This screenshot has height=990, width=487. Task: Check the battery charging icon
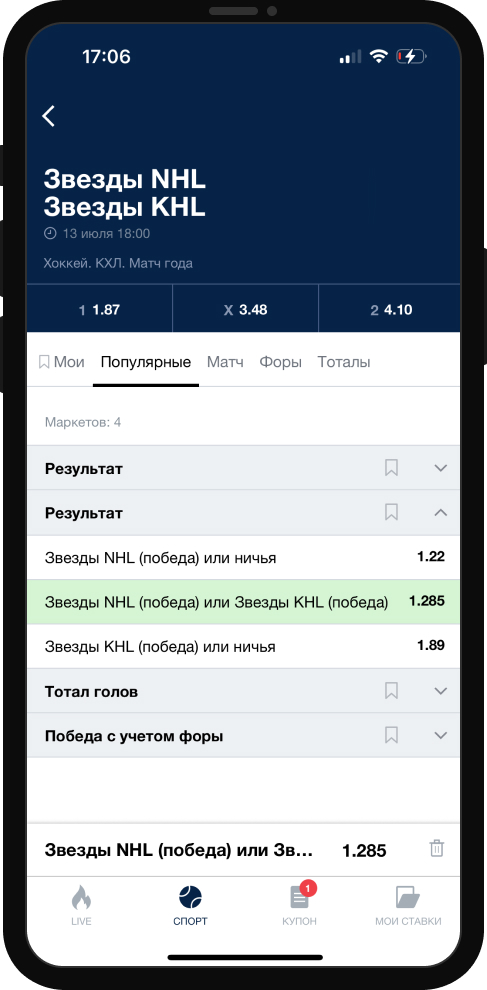pyautogui.click(x=411, y=57)
